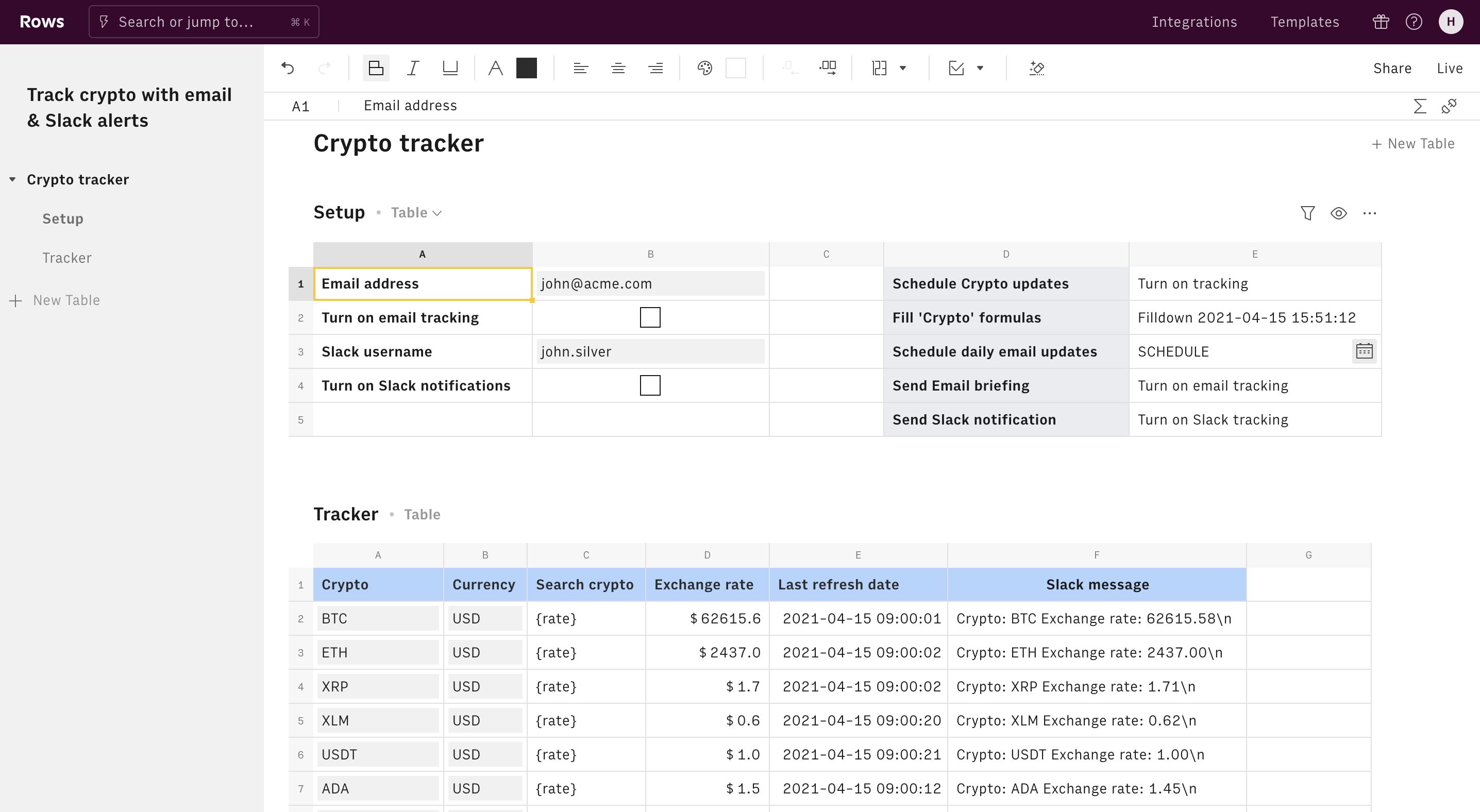Open the cell fill palette icon

click(704, 69)
